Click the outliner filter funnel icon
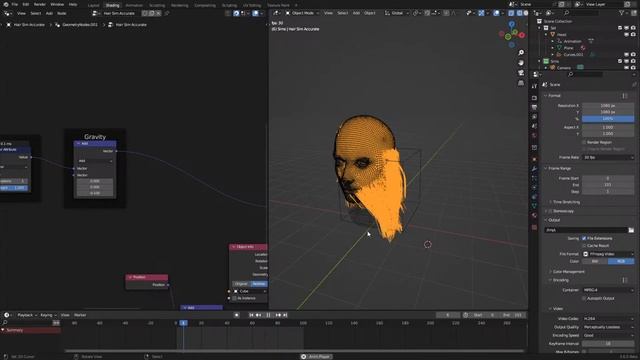This screenshot has height=360, width=640. click(621, 13)
